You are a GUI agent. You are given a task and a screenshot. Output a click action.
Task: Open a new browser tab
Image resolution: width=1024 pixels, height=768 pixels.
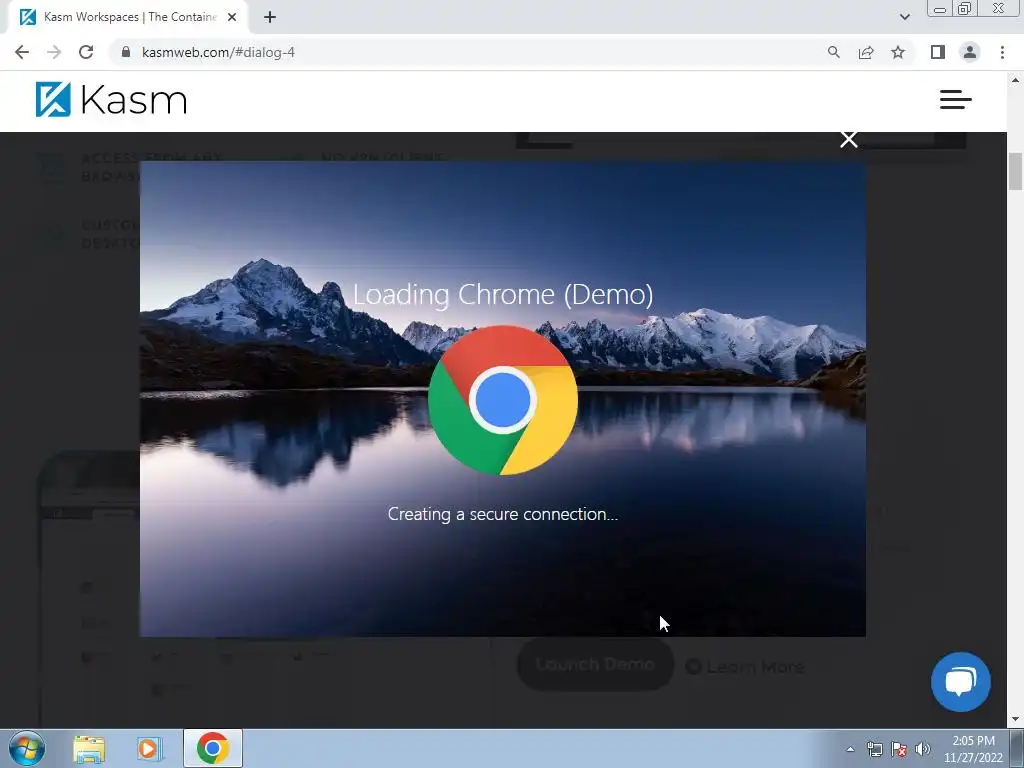coord(270,18)
